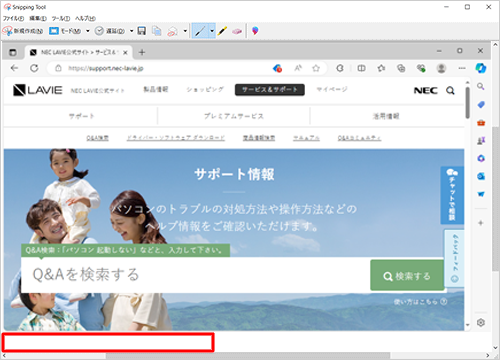Send the snip via the envelope icon
The image size is (500, 360).
pos(172,31)
